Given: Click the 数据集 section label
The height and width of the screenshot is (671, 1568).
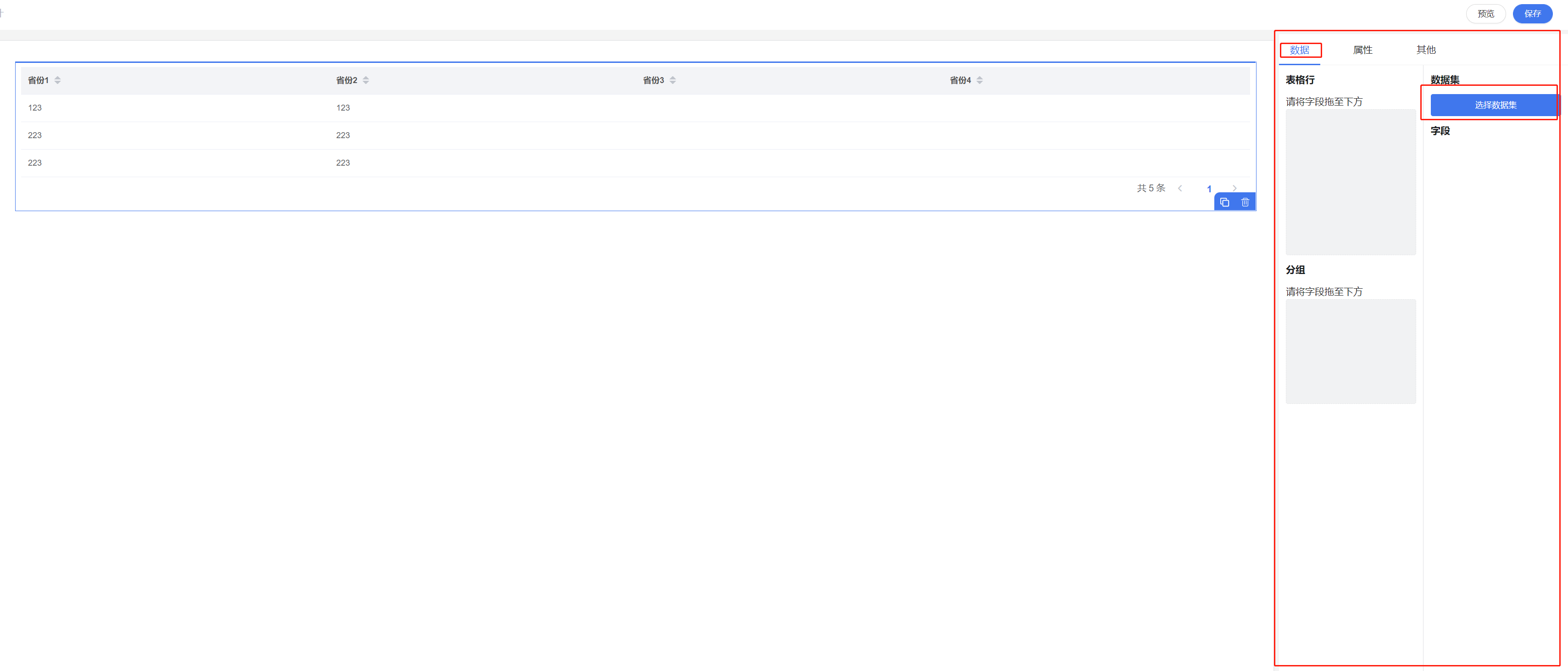Looking at the screenshot, I should tap(1445, 80).
